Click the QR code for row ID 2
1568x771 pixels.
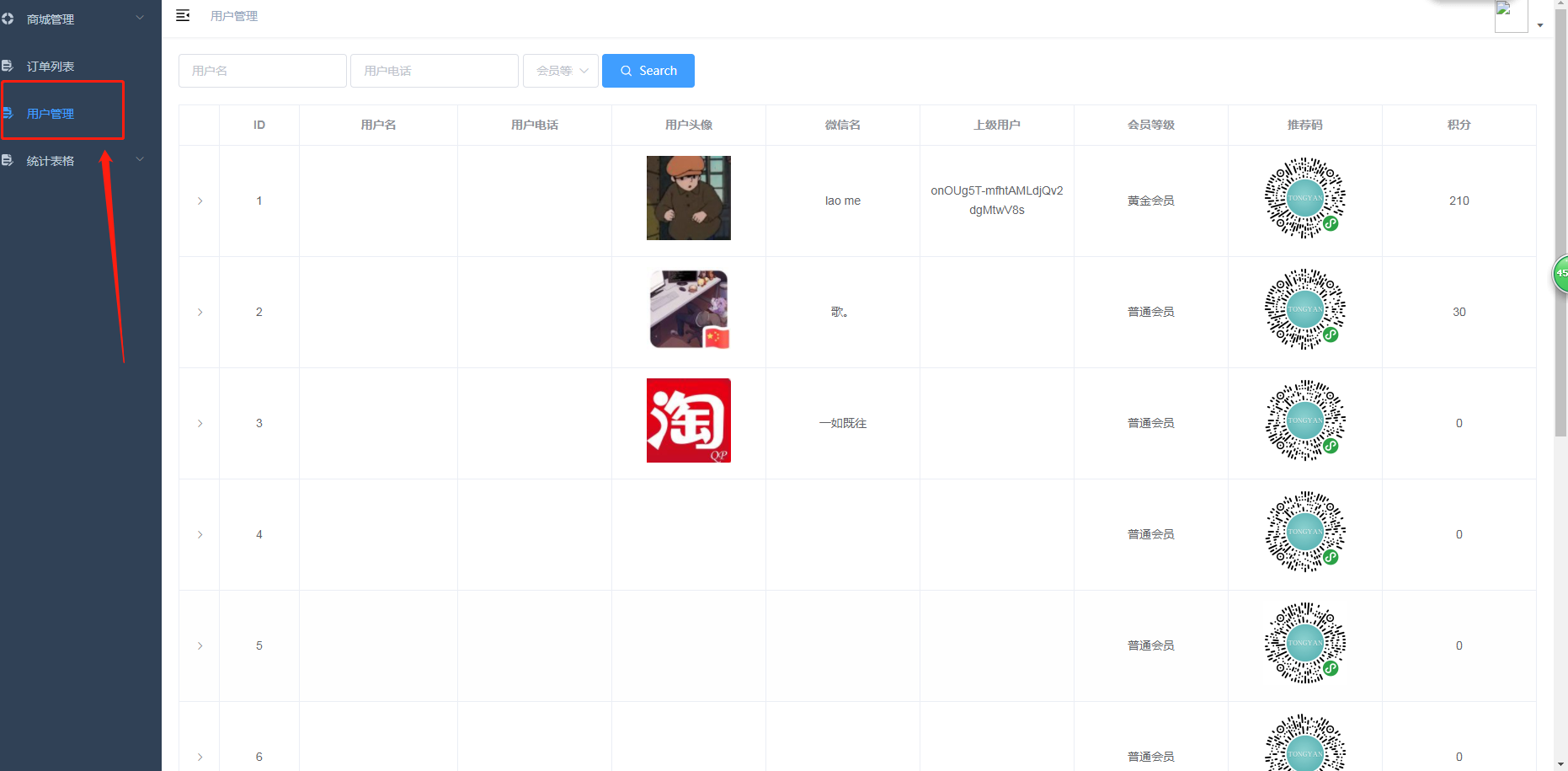(x=1305, y=309)
